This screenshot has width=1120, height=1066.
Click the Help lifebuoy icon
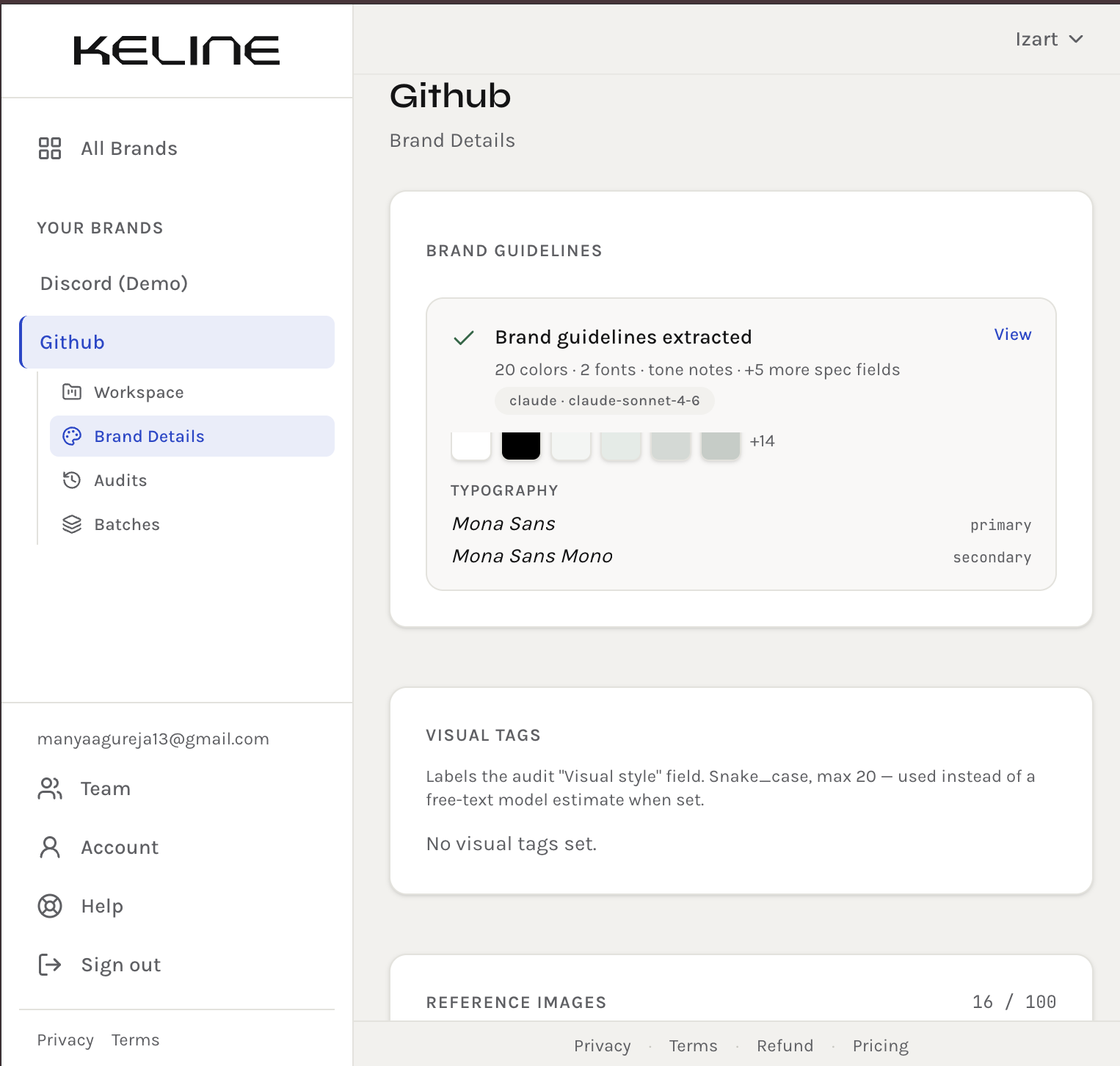[50, 906]
